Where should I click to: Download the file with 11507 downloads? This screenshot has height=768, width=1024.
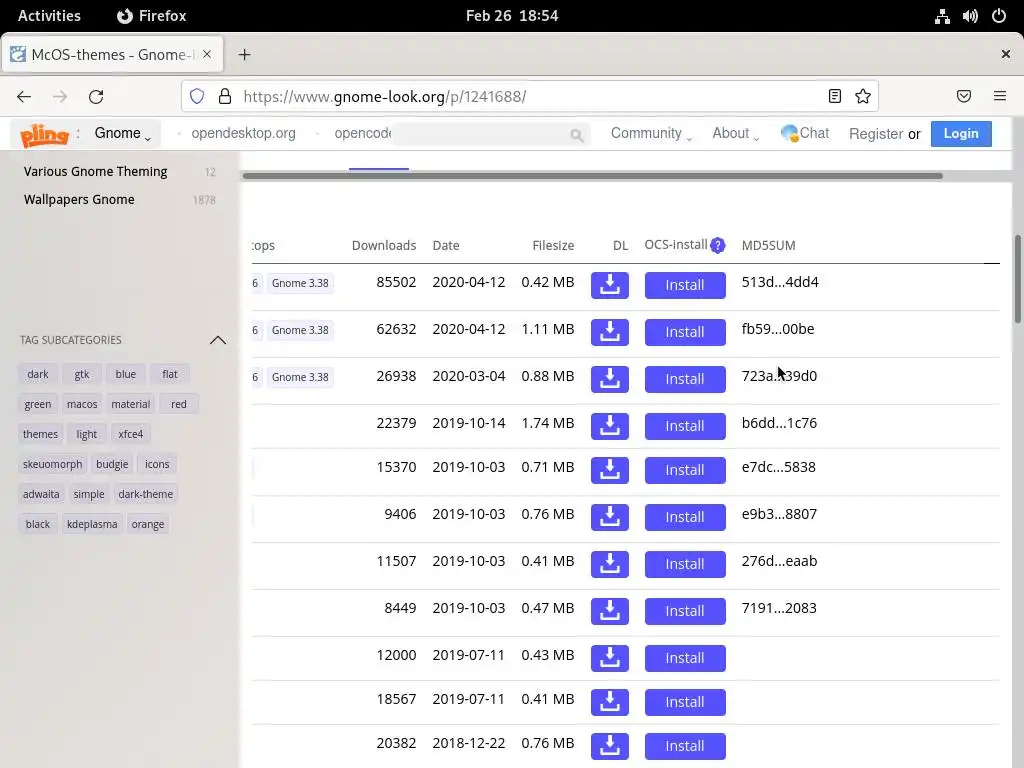point(609,564)
